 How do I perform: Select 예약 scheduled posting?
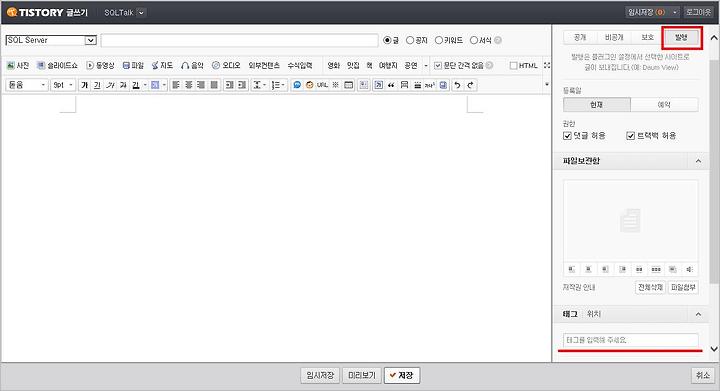[x=664, y=105]
